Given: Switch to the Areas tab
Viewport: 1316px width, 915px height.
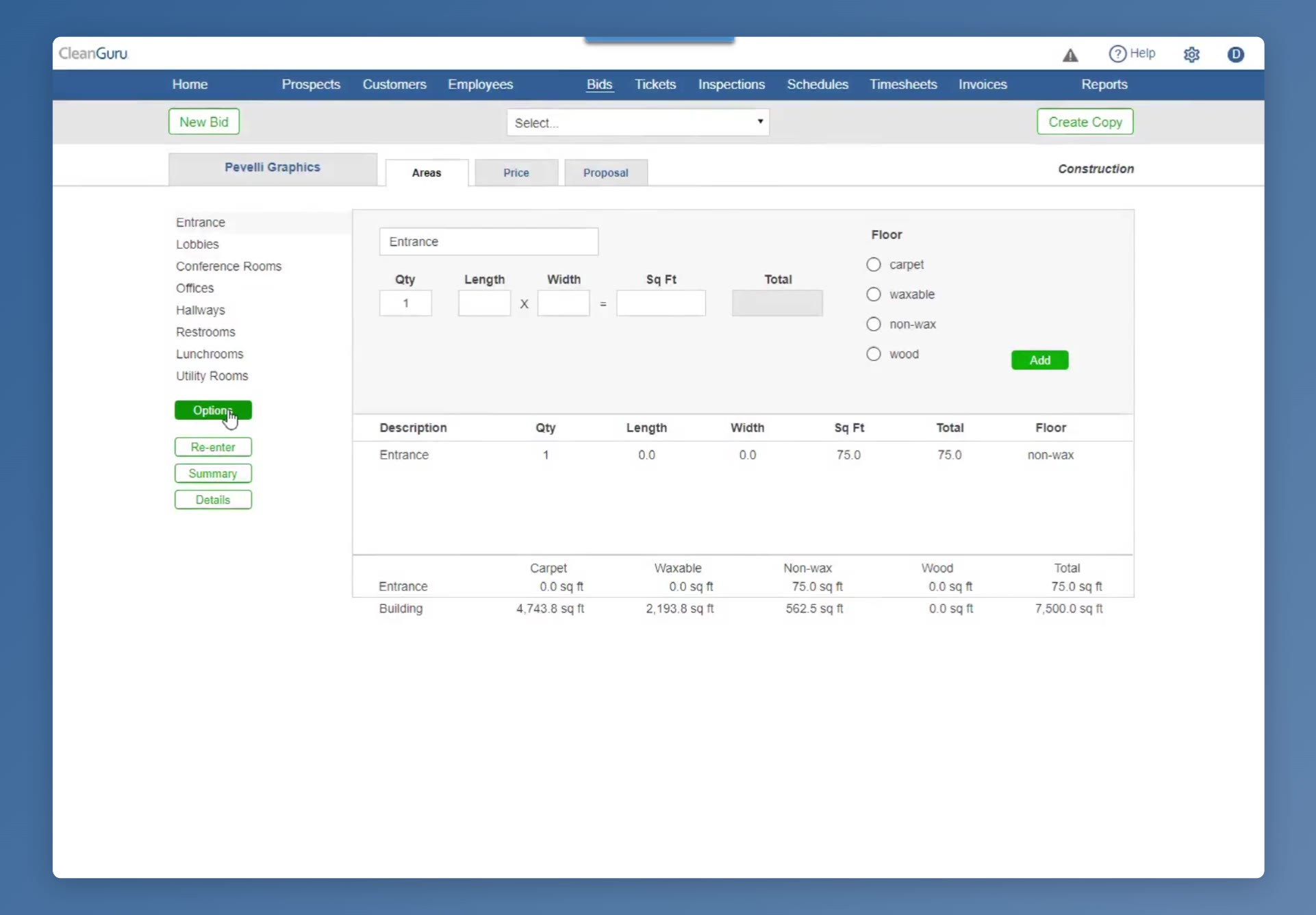Looking at the screenshot, I should tap(427, 173).
